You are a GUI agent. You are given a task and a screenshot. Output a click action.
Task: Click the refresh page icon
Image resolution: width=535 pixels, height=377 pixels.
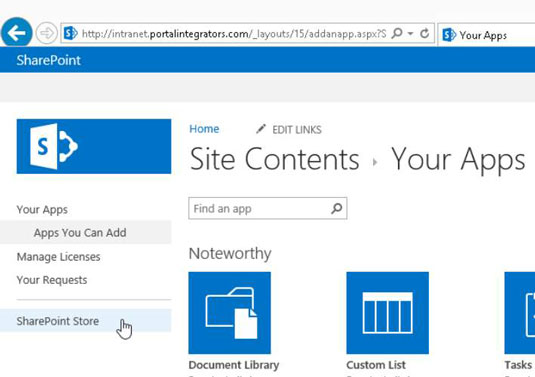(424, 33)
